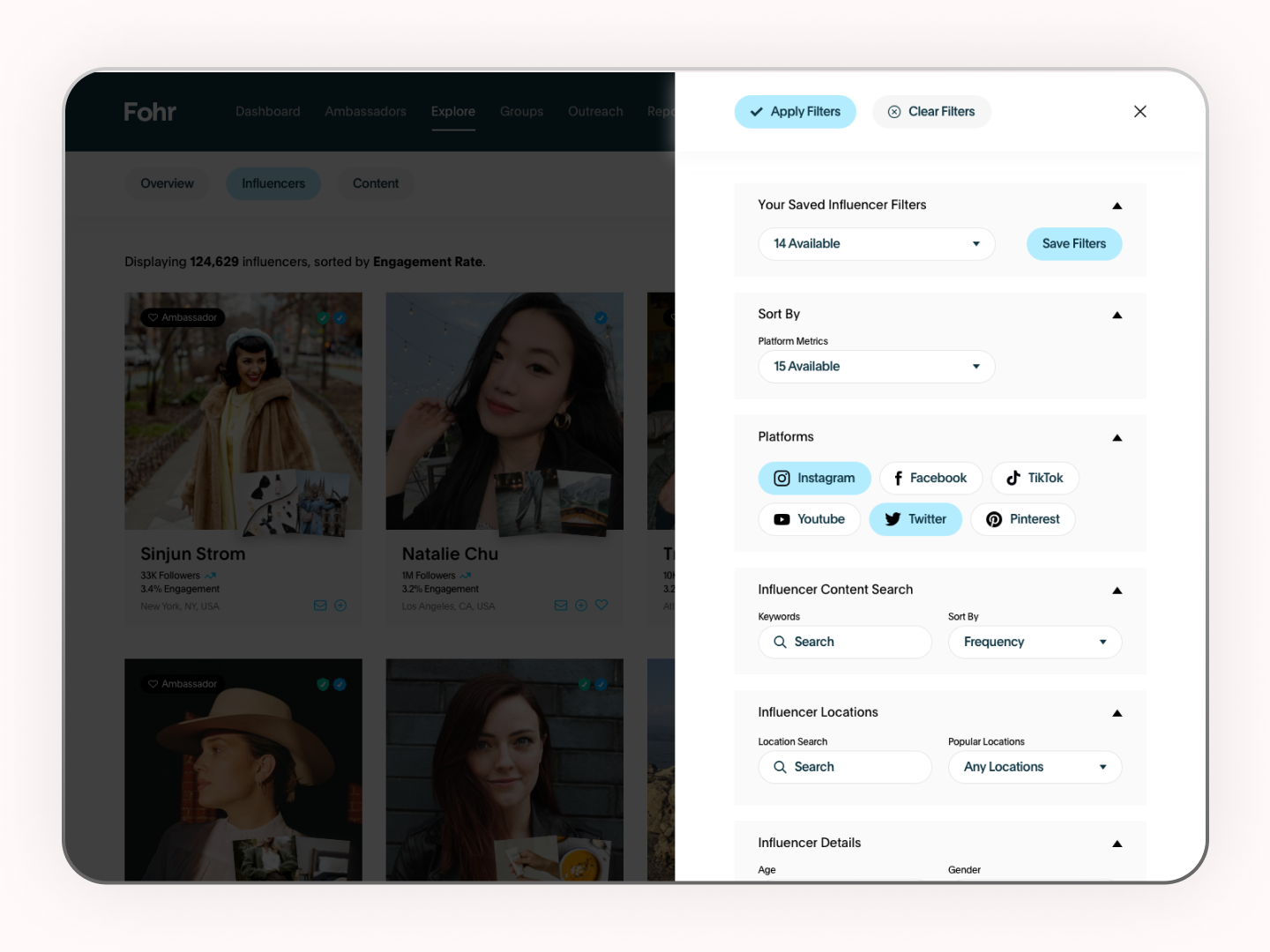The width and height of the screenshot is (1270, 952).
Task: Open the Outreach nav item
Action: click(x=595, y=111)
